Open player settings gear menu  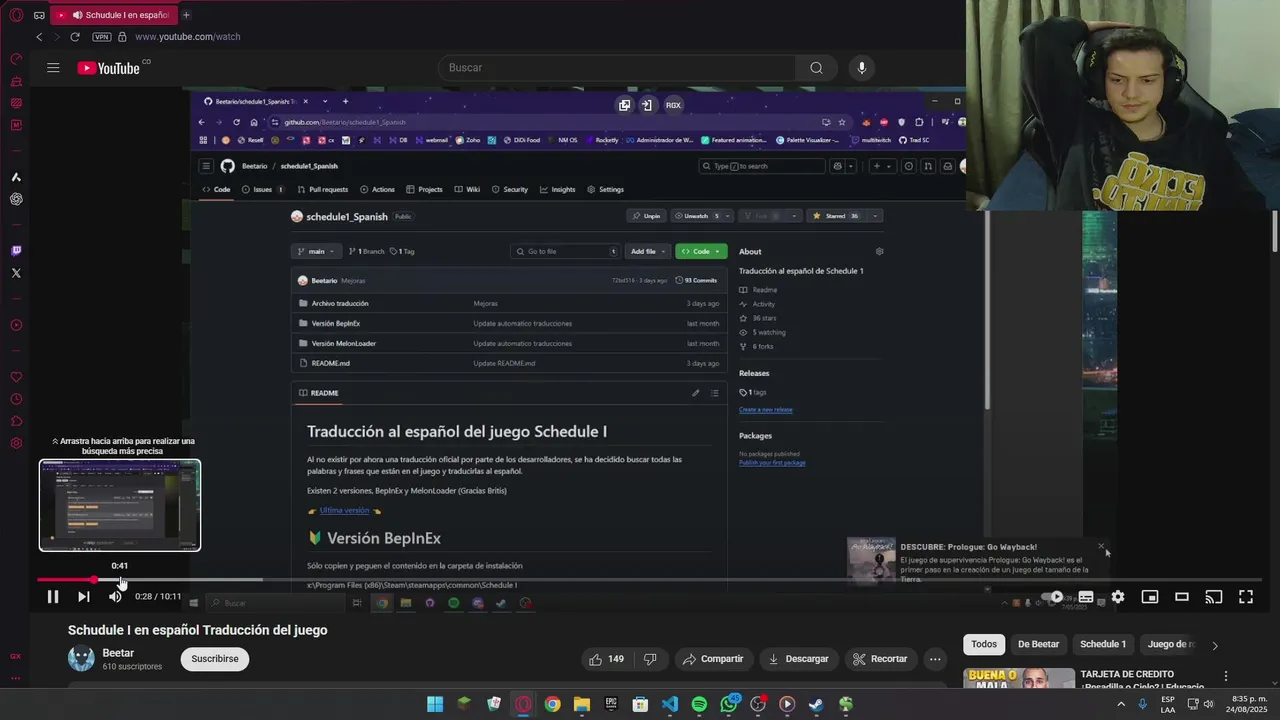[1118, 597]
